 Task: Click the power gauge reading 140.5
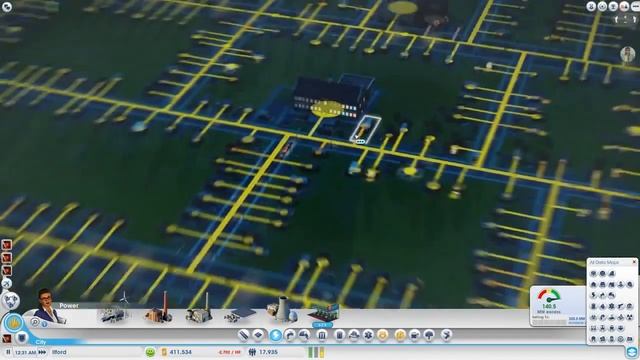tap(549, 301)
